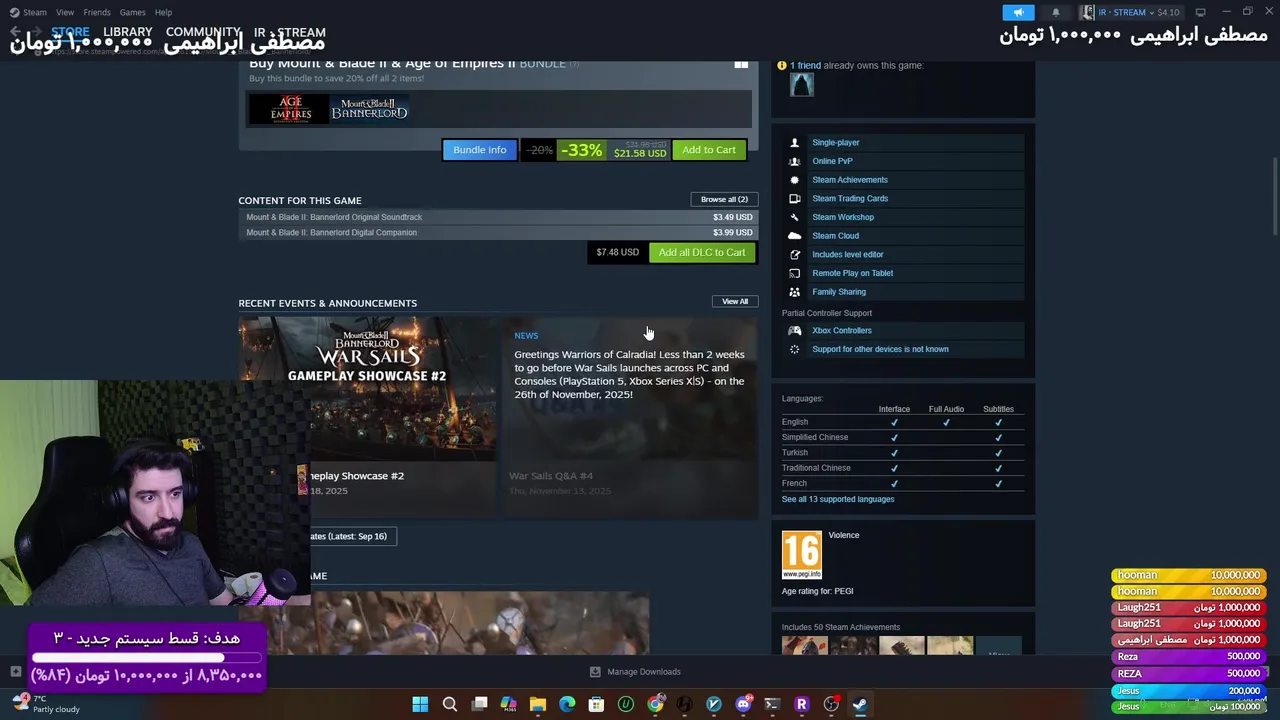1280x720 pixels.
Task: Click the Manage Downloads tray icon
Action: [595, 672]
